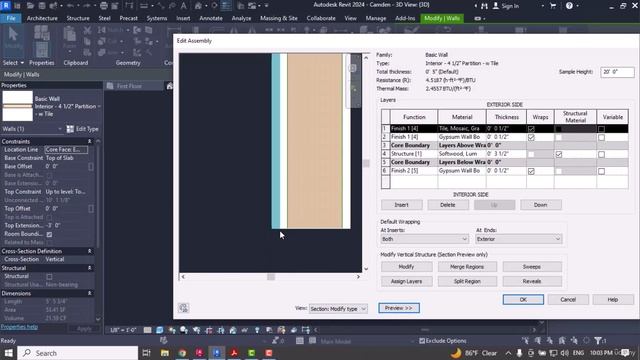The image size is (640, 360).
Task: Select the Text tool icon in quick access toolbar
Action: 183,6
